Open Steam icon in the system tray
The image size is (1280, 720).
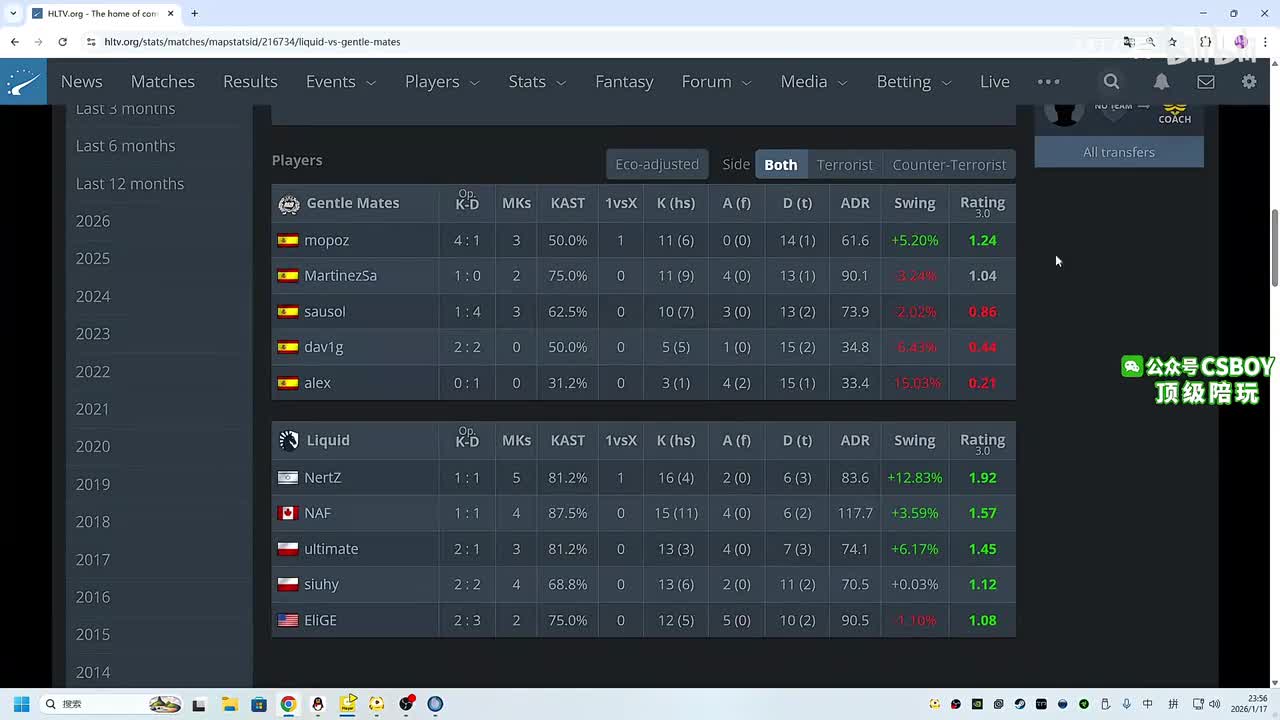click(1020, 704)
